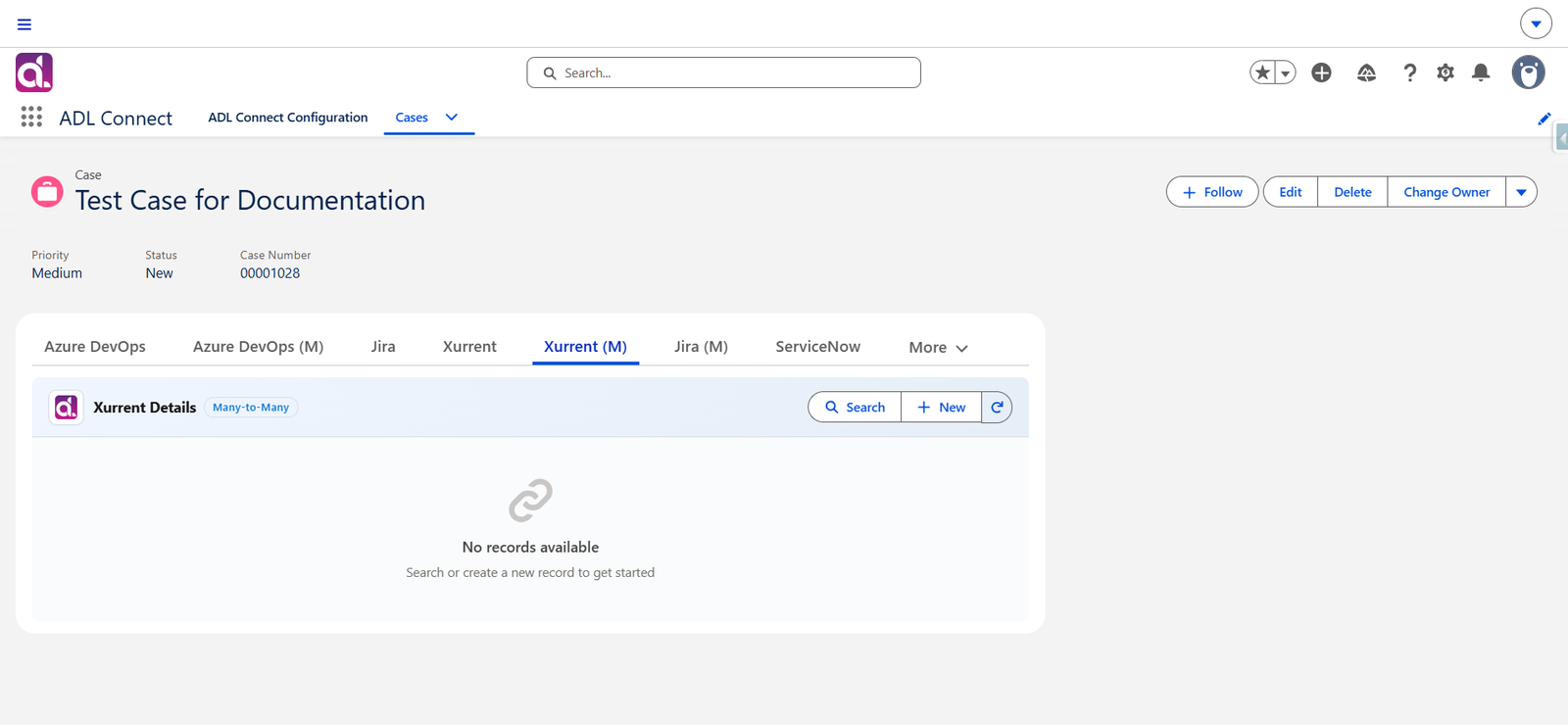Click the global Search field

coord(723,72)
